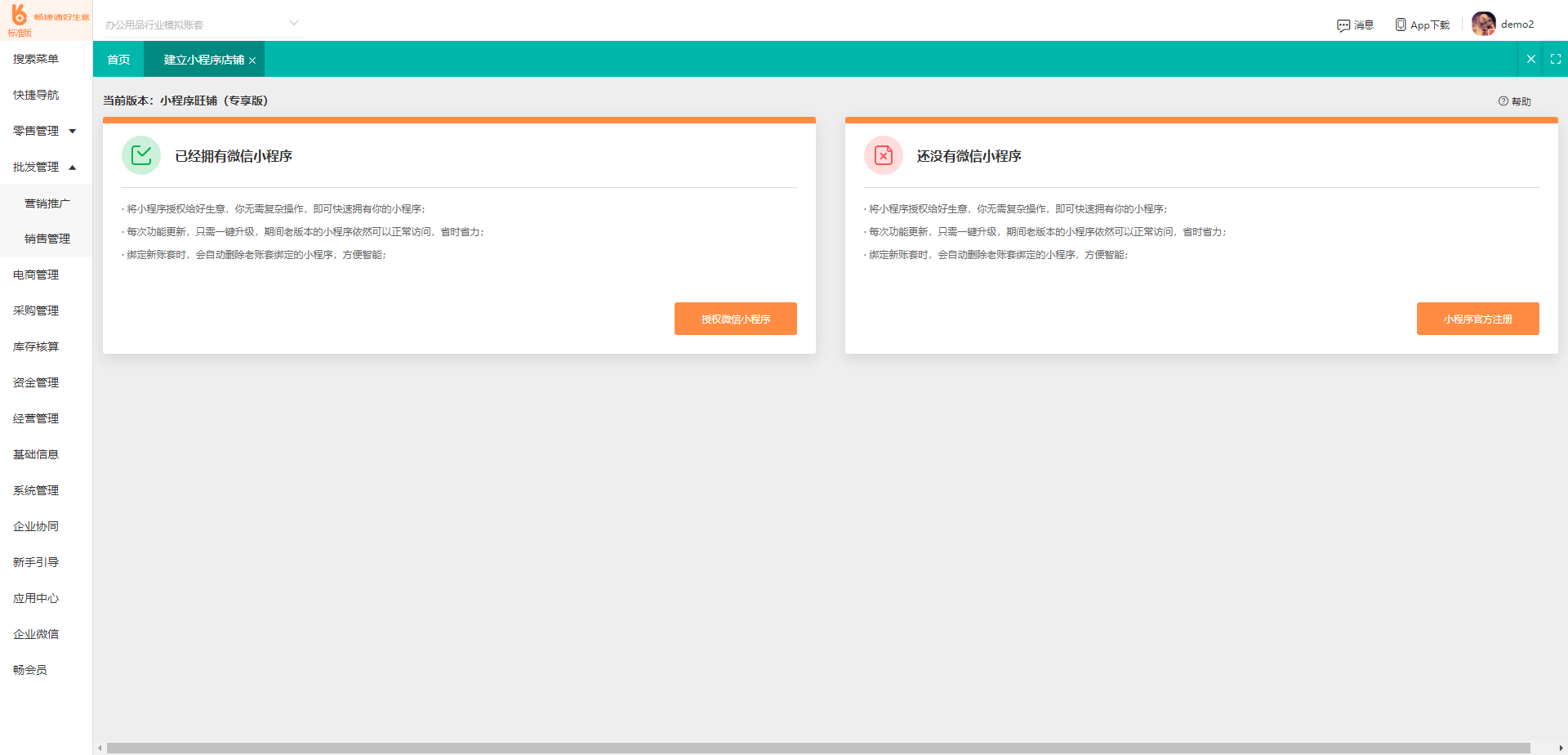Click the 已经拥有微信小程序 heading
The width and height of the screenshot is (1568, 755).
coord(234,156)
